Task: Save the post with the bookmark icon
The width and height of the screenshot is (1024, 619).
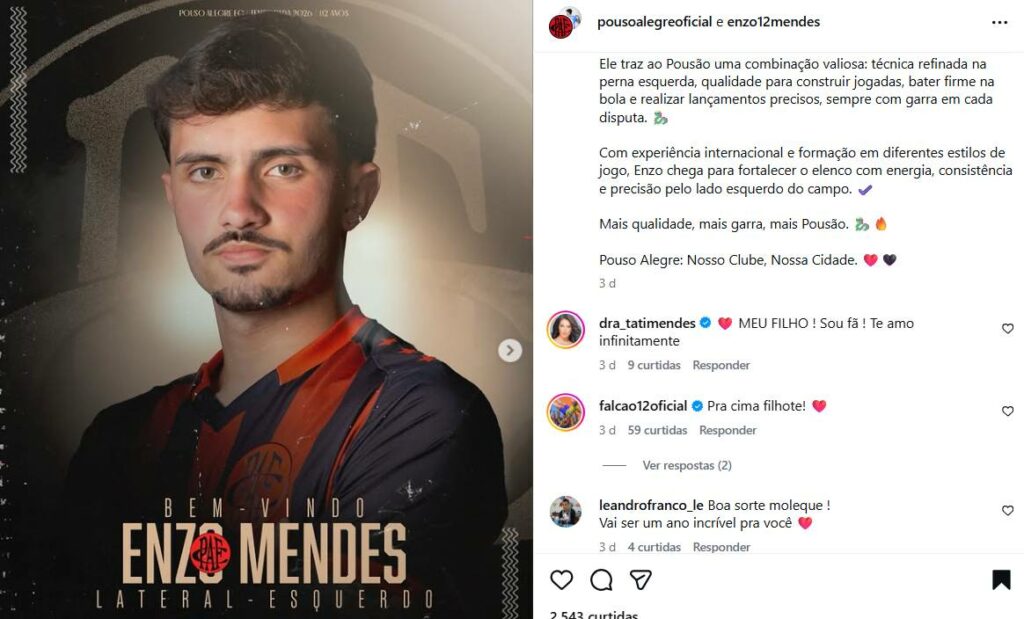Action: (x=1000, y=580)
